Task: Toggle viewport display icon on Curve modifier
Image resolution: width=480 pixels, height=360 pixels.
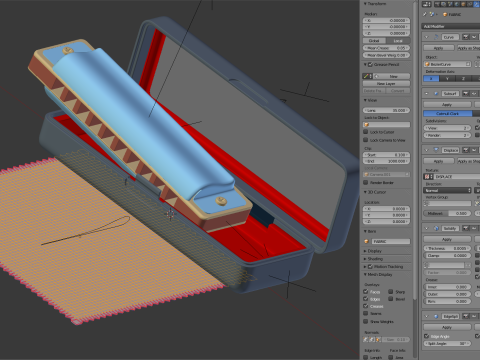Action: click(x=474, y=37)
